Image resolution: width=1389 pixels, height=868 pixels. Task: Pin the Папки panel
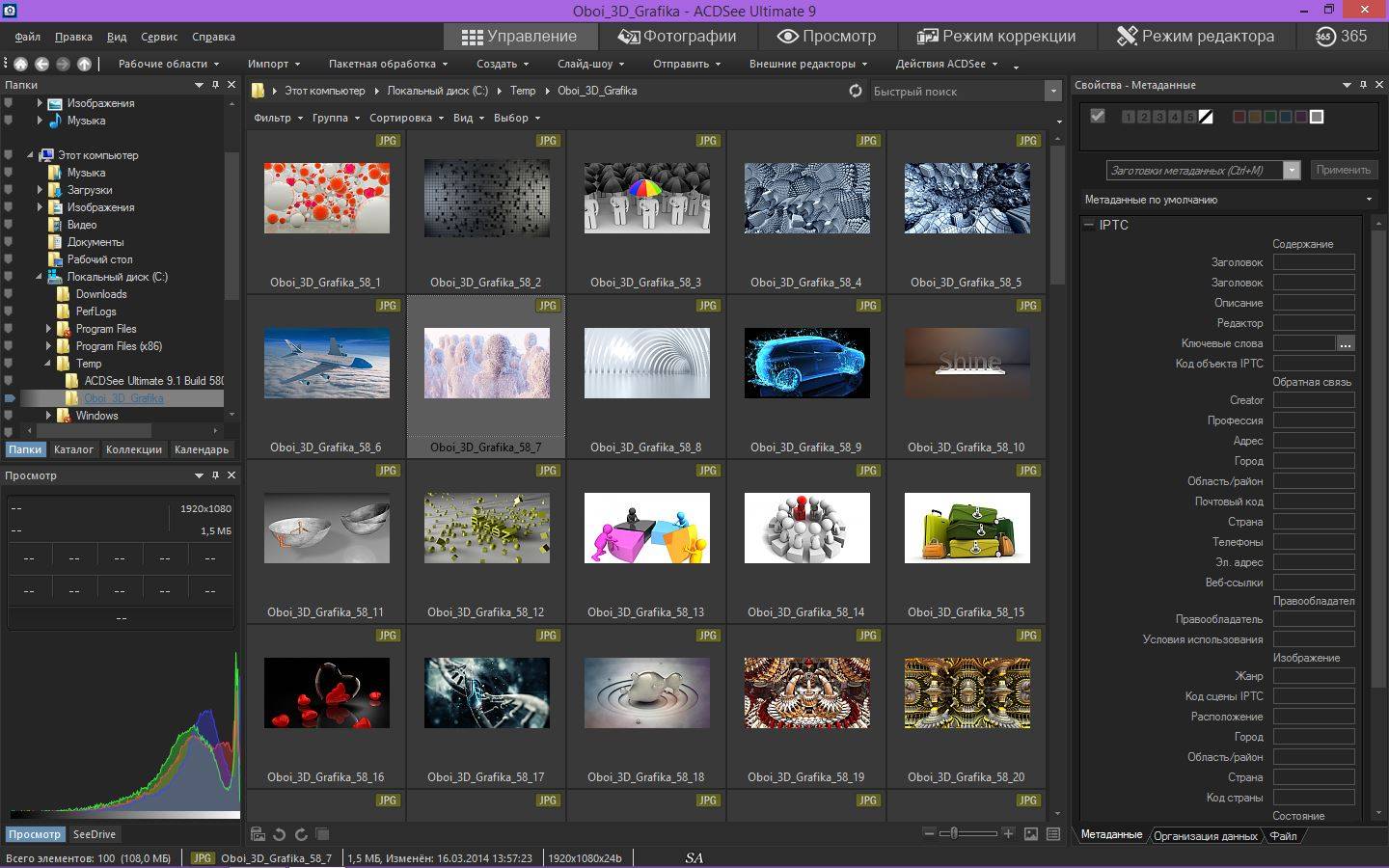215,85
